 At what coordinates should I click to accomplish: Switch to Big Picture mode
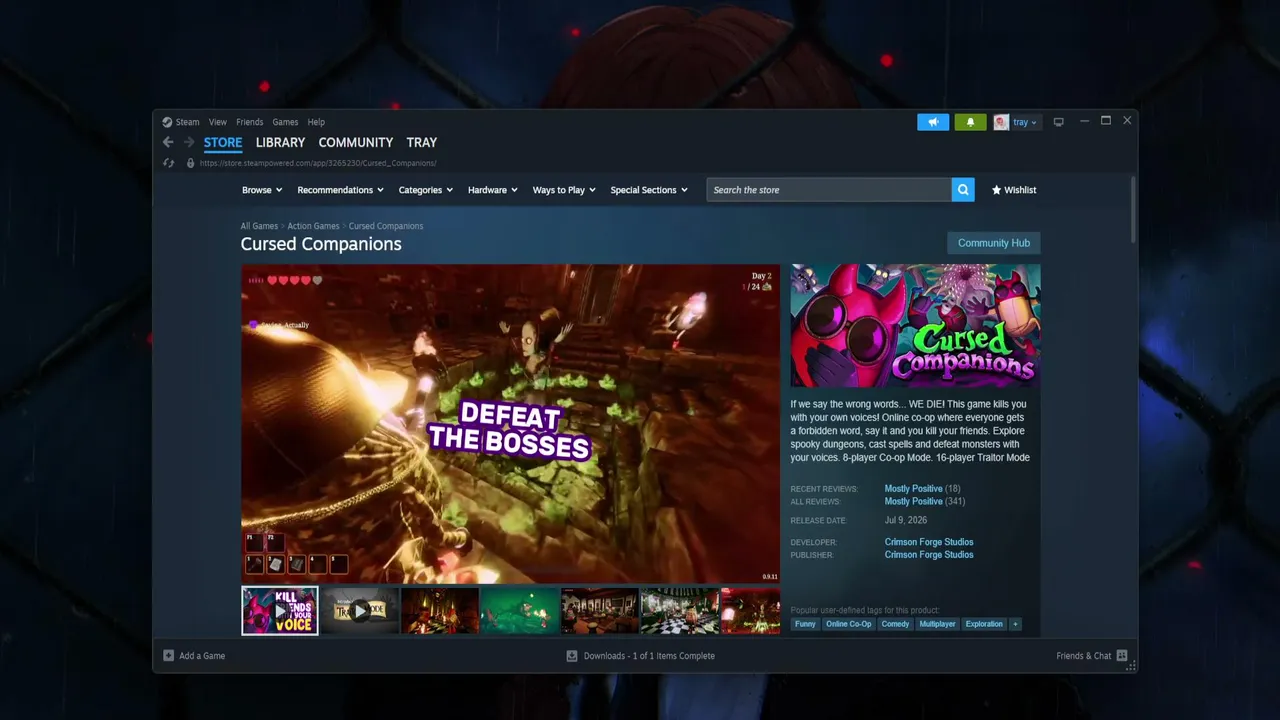coord(1058,122)
